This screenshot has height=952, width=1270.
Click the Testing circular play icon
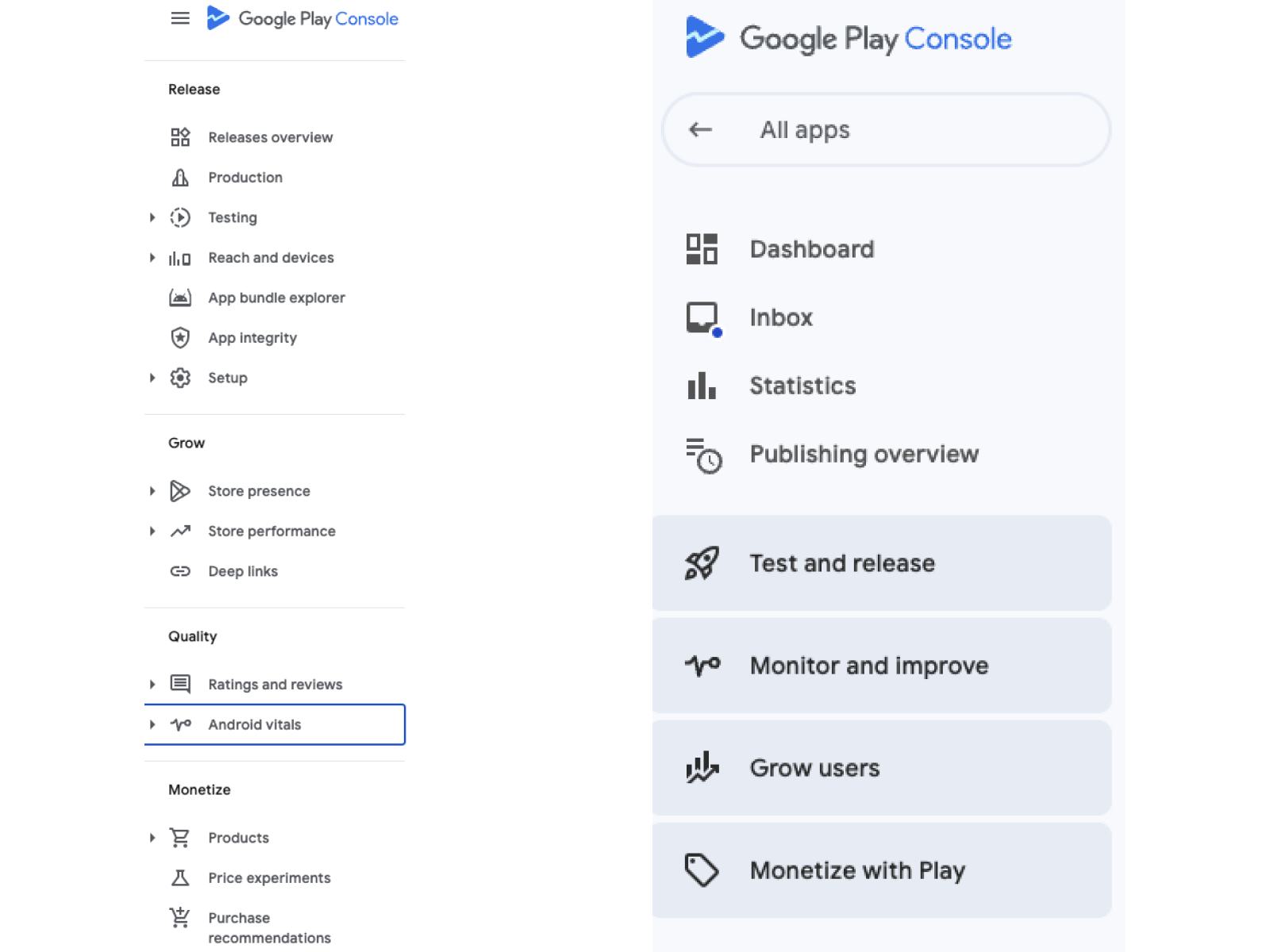tap(180, 217)
